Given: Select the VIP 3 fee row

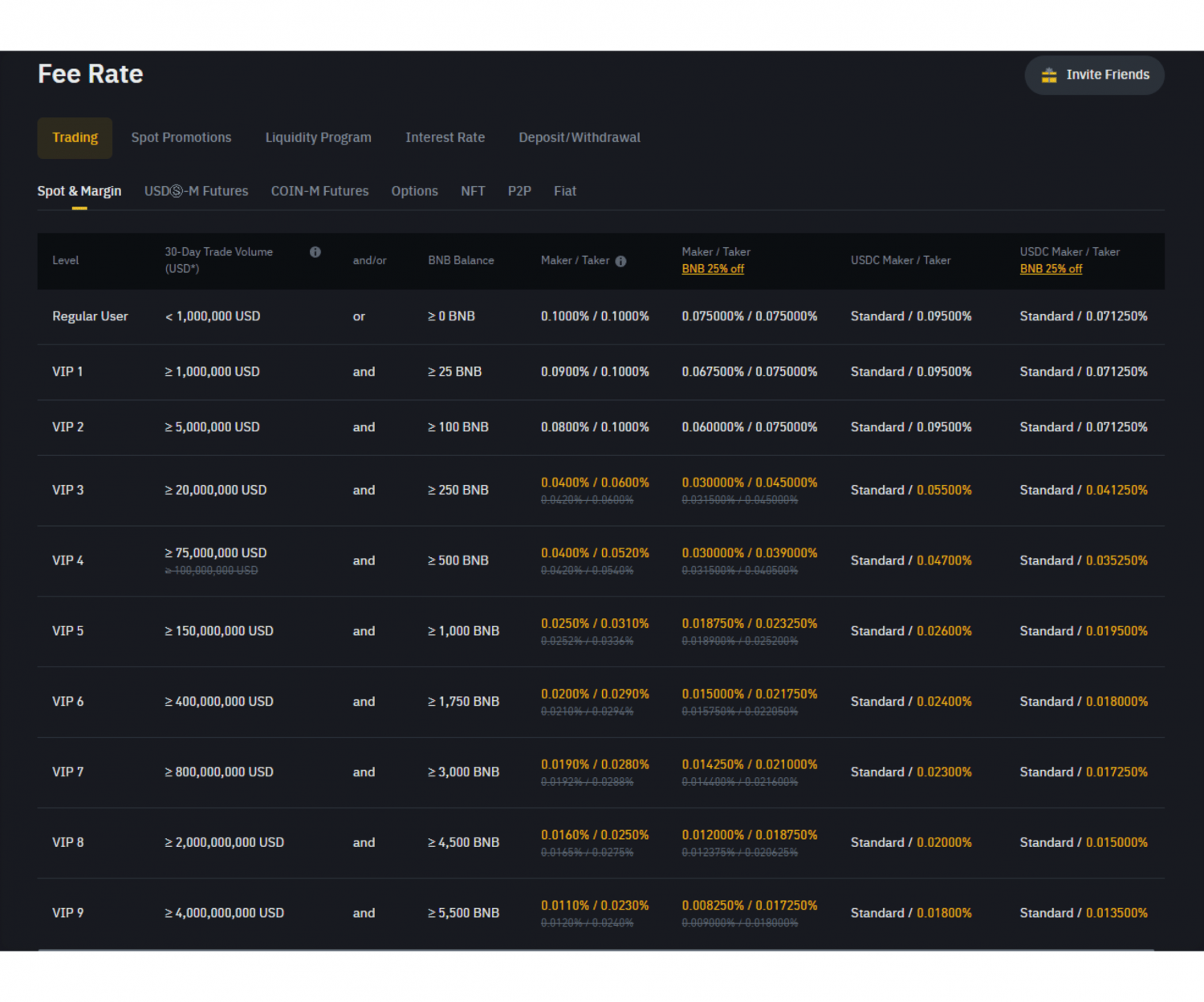Looking at the screenshot, I should tap(602, 490).
